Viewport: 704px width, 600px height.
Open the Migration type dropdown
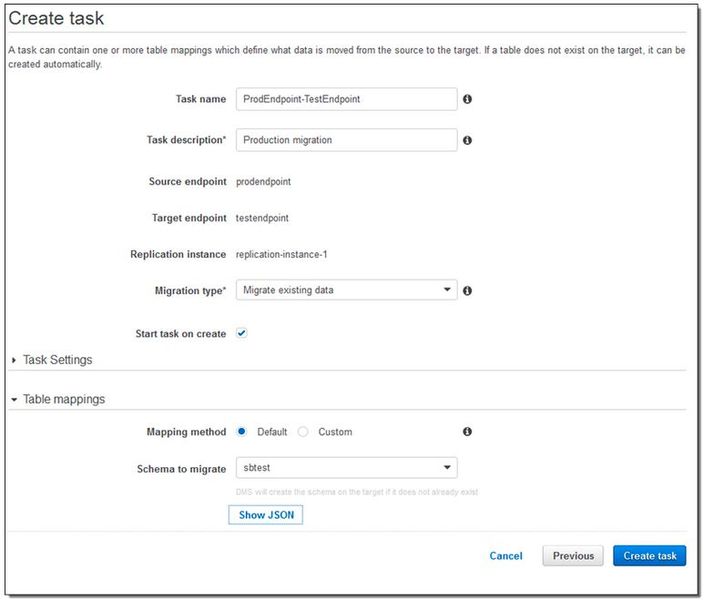tap(346, 290)
